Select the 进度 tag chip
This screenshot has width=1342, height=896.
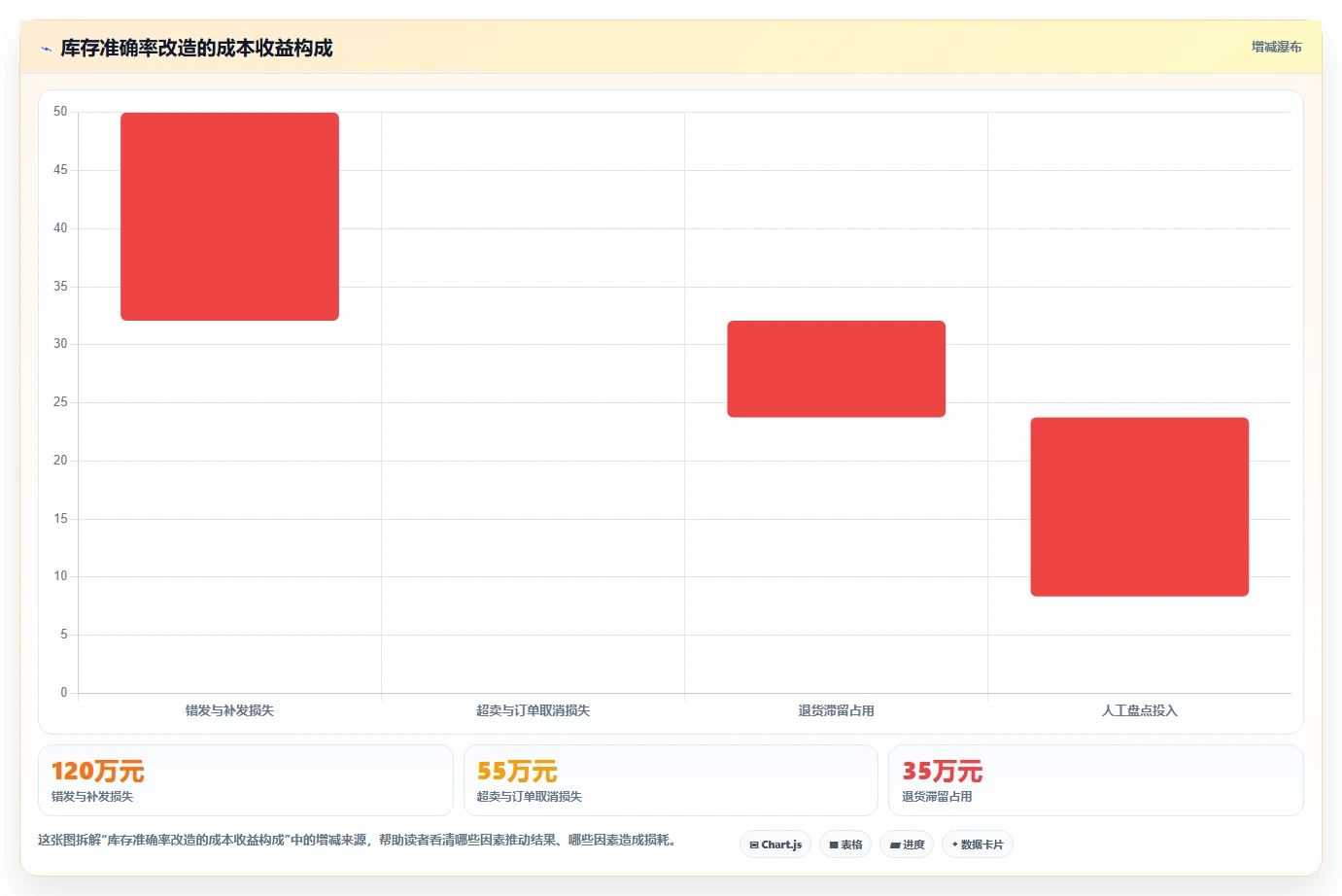point(907,844)
